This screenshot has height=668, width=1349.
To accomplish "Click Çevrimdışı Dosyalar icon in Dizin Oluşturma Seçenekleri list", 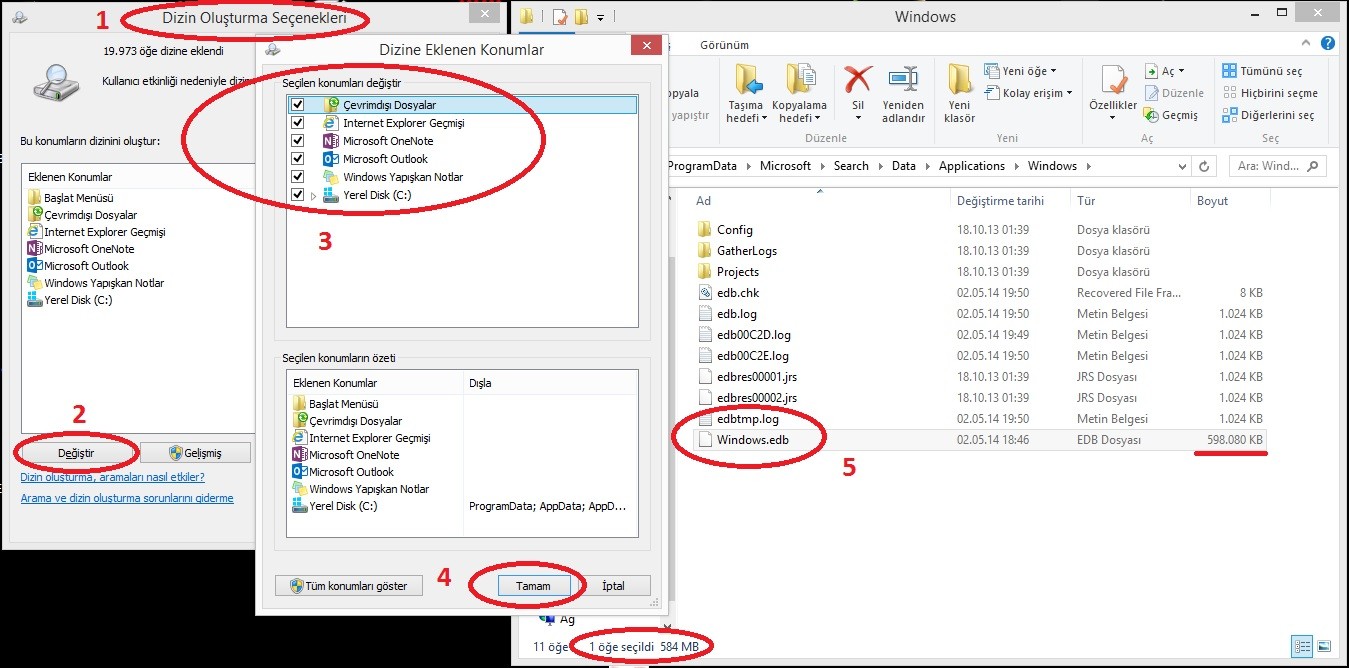I will tap(35, 214).
